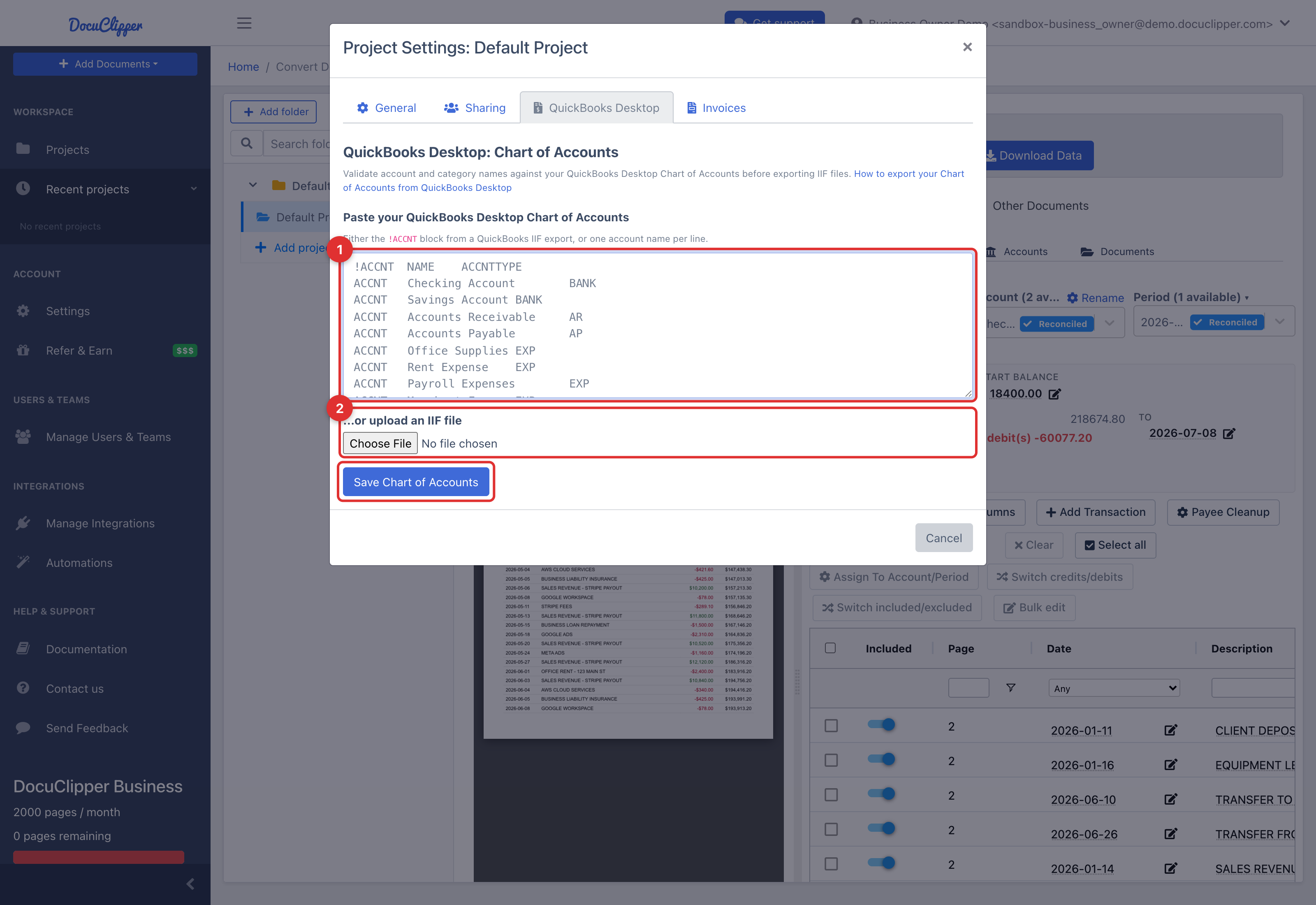Collapse the sidebar with arrow icon
The width and height of the screenshot is (1316, 905).
tap(190, 884)
